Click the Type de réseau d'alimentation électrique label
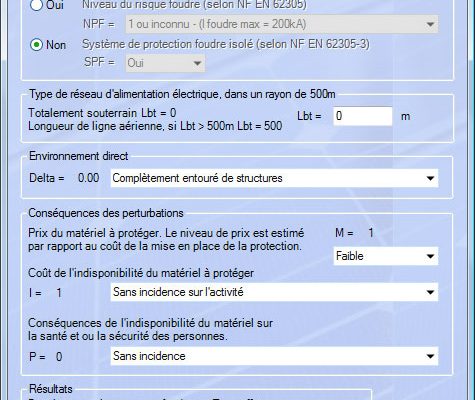 coord(182,94)
